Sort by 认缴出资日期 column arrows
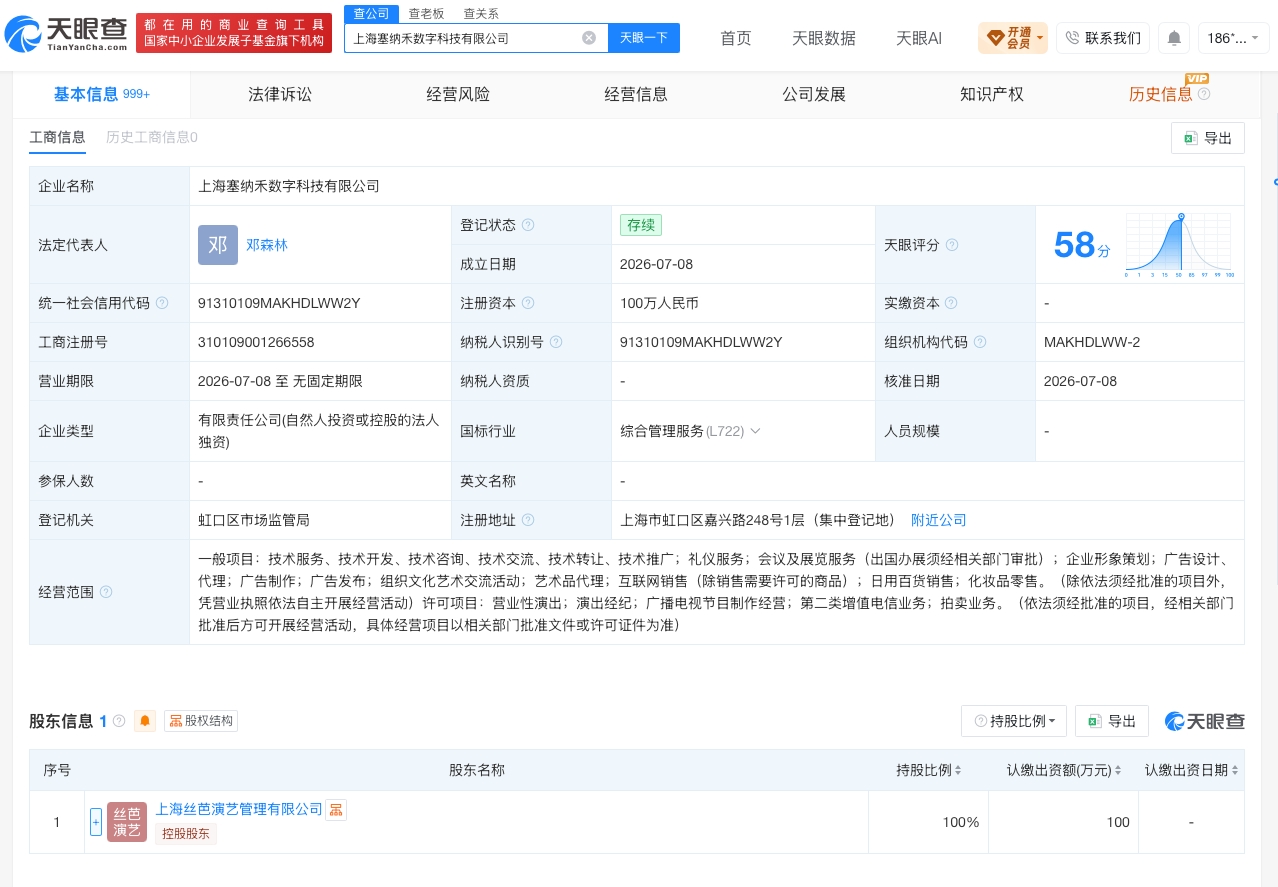 pyautogui.click(x=1235, y=771)
